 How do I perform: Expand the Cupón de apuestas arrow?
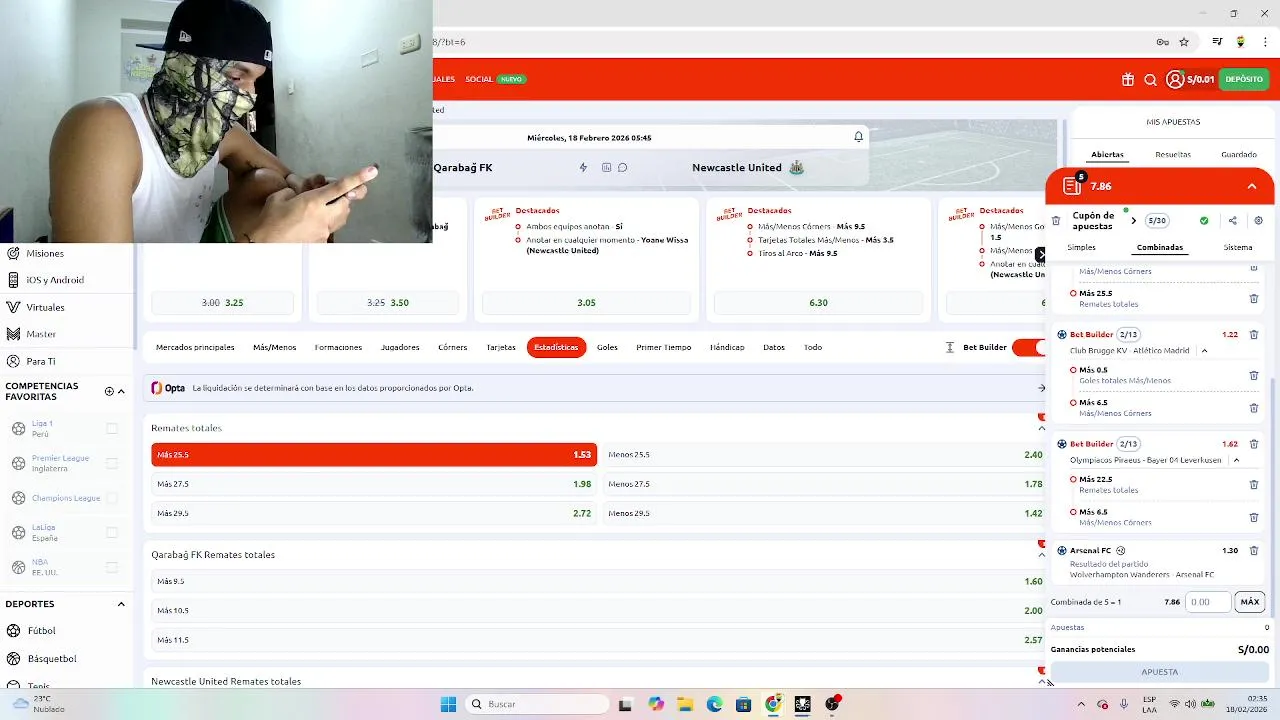coord(1133,221)
